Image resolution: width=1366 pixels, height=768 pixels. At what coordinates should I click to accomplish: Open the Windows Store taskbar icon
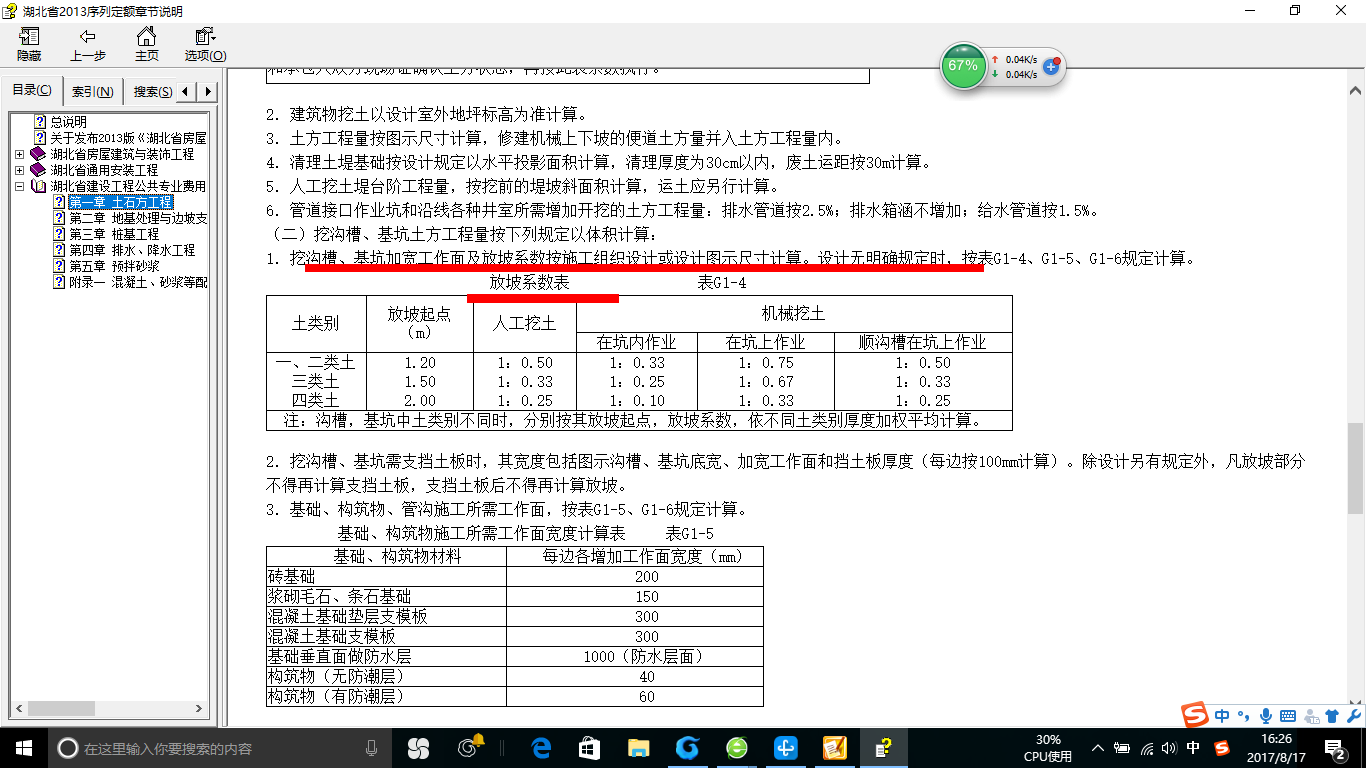[x=590, y=748]
